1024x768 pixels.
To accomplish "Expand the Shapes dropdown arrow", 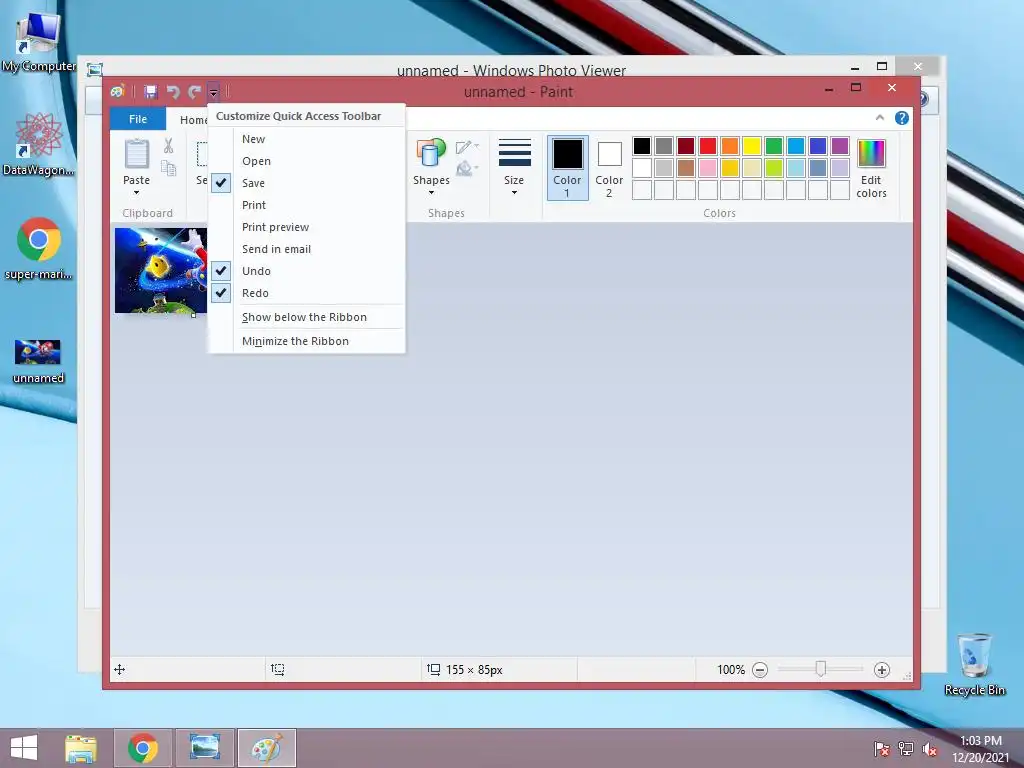I will tap(431, 193).
